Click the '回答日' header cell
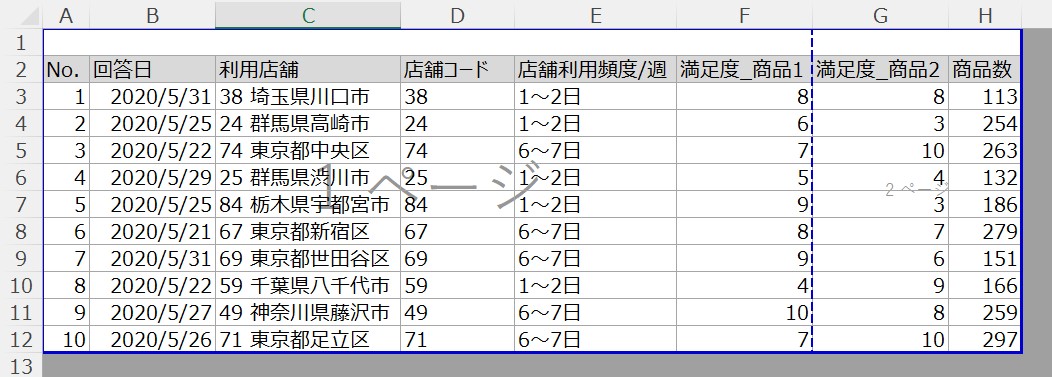 point(152,70)
